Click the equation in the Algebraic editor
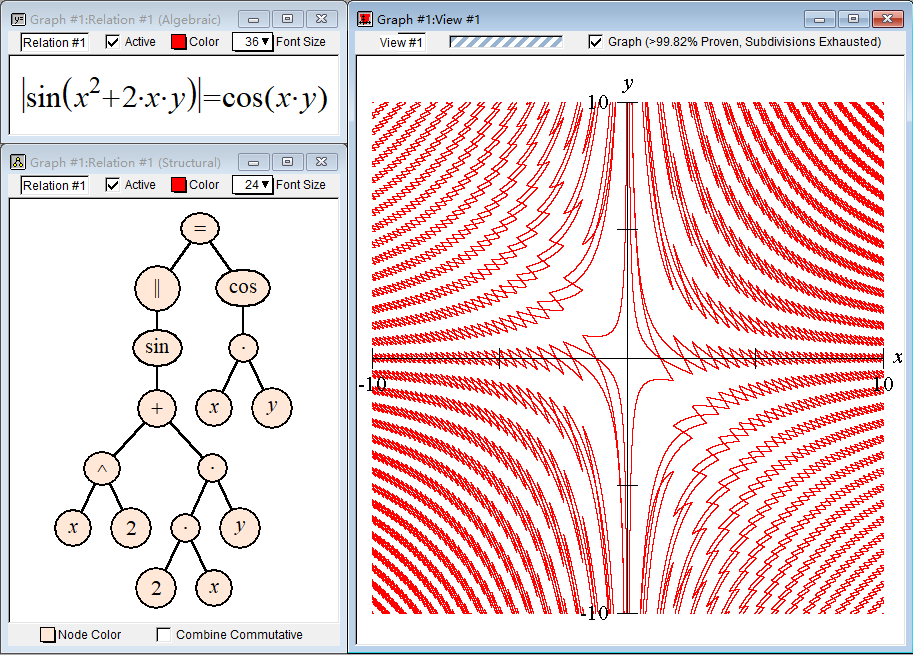This screenshot has width=913, height=655. tap(175, 97)
